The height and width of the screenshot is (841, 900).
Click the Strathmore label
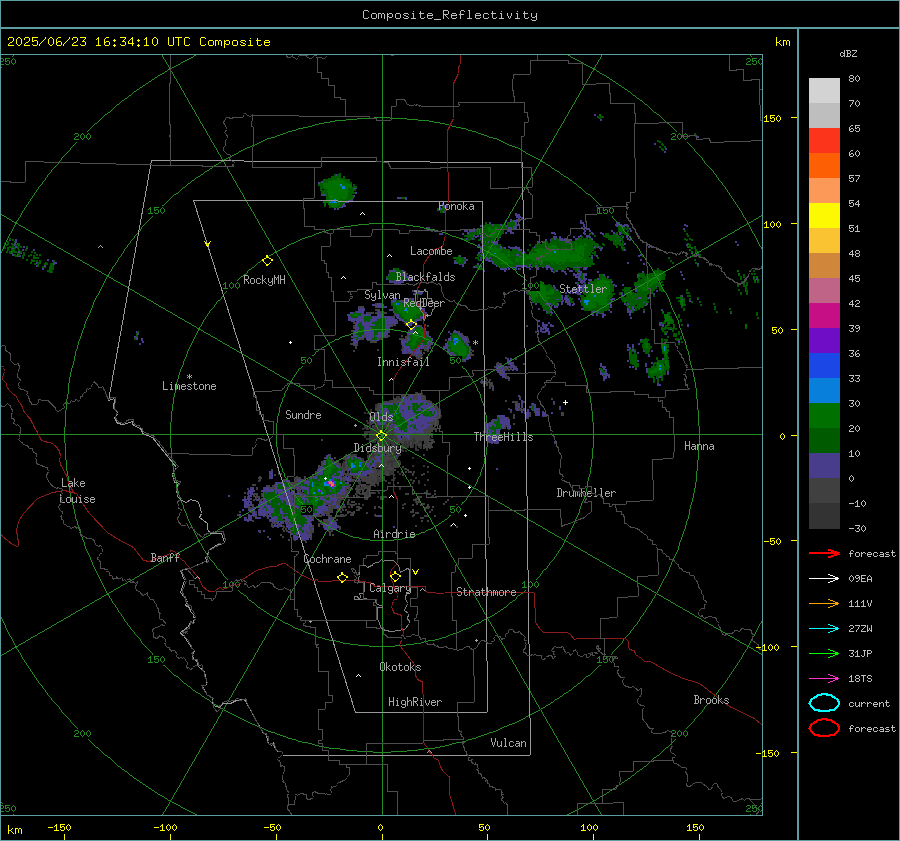click(x=486, y=592)
